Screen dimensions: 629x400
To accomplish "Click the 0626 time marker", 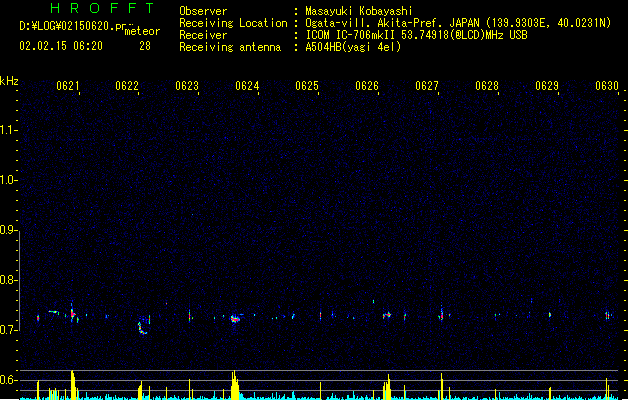I will (367, 86).
